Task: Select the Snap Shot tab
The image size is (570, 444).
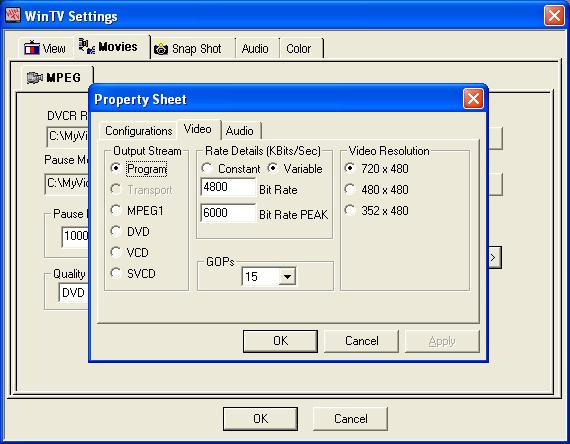Action: click(193, 49)
